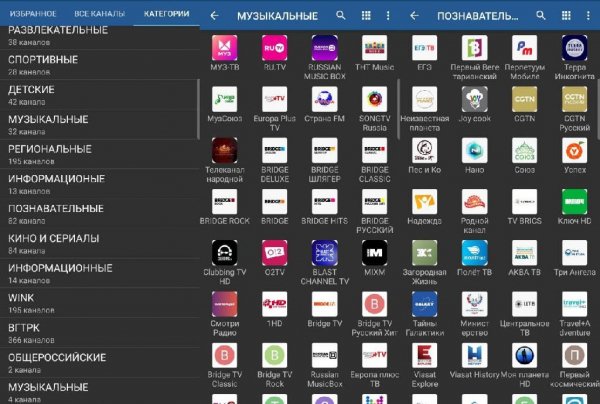
Task: Select the SONGTV Russia channel
Action: coord(375,99)
